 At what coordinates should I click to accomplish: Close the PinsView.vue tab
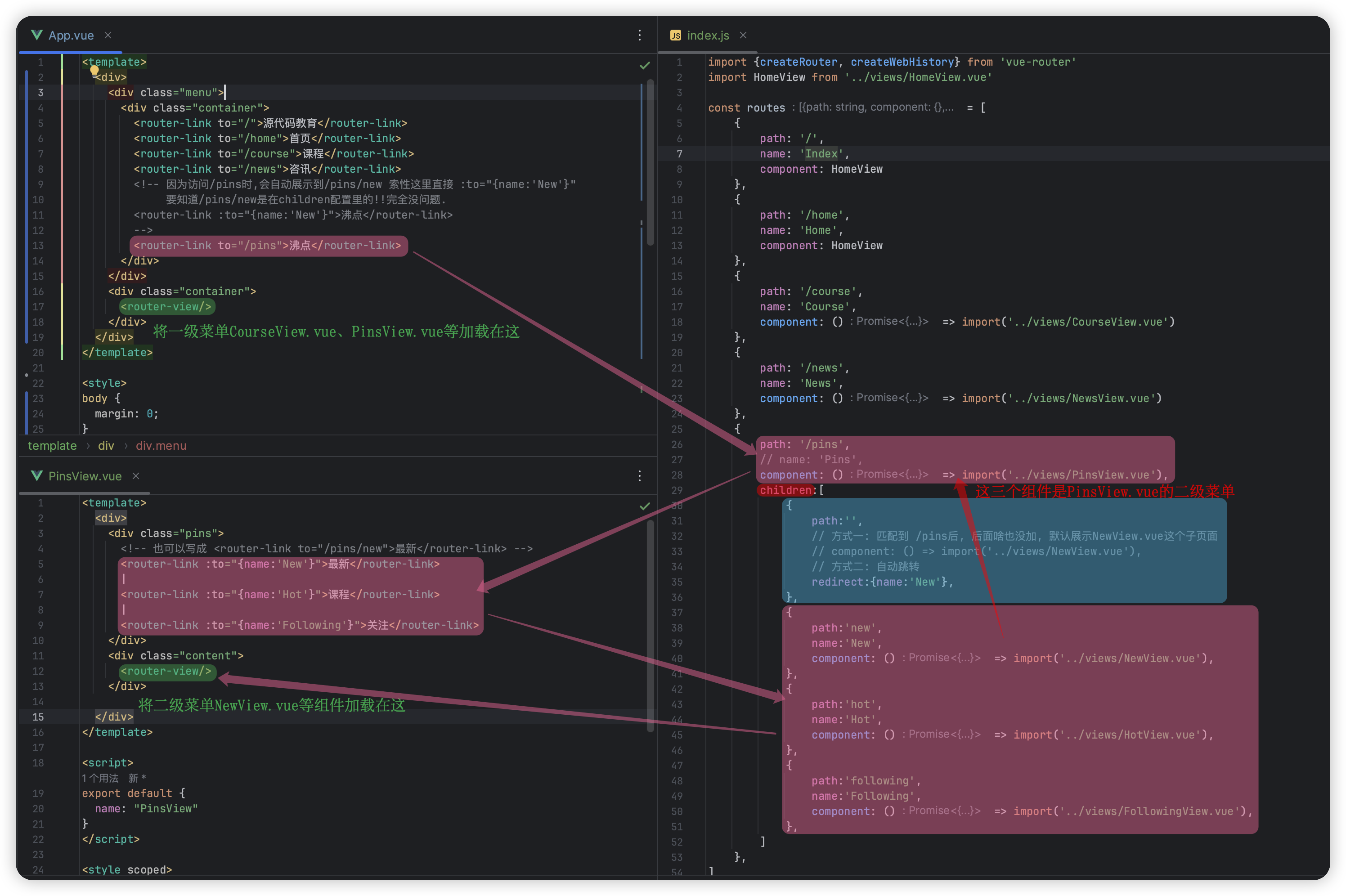tap(136, 476)
